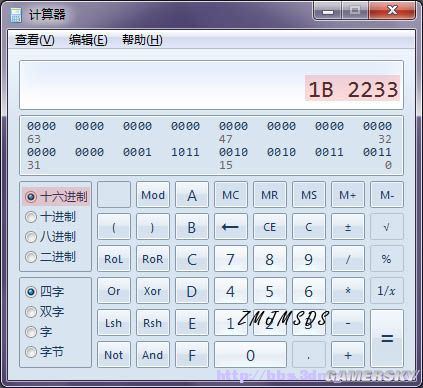Click the RoL rotate left button

(114, 259)
